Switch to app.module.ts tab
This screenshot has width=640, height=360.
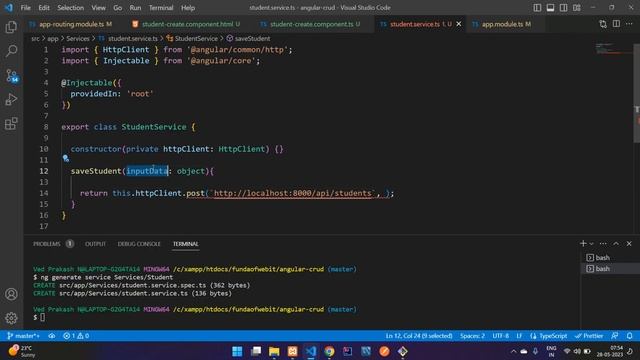coord(506,24)
